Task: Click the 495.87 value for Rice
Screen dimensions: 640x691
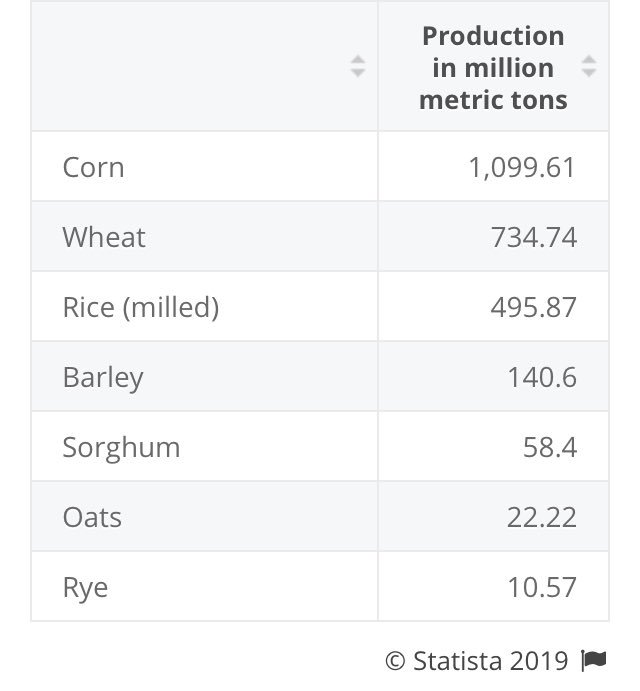Action: coord(533,307)
